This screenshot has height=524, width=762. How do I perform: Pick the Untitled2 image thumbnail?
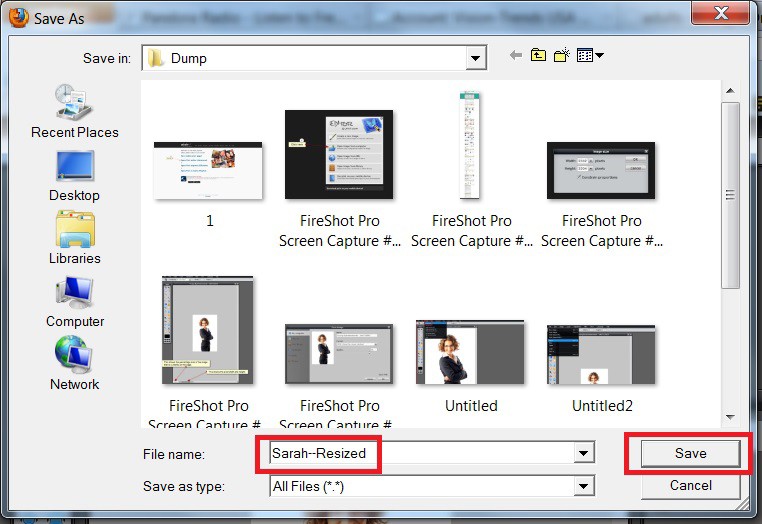(601, 353)
